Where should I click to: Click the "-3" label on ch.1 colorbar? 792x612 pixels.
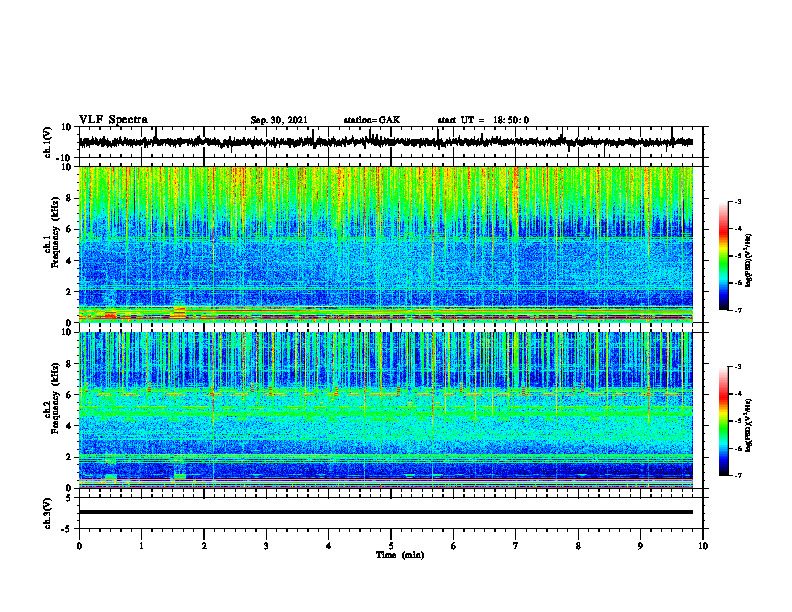point(737,201)
